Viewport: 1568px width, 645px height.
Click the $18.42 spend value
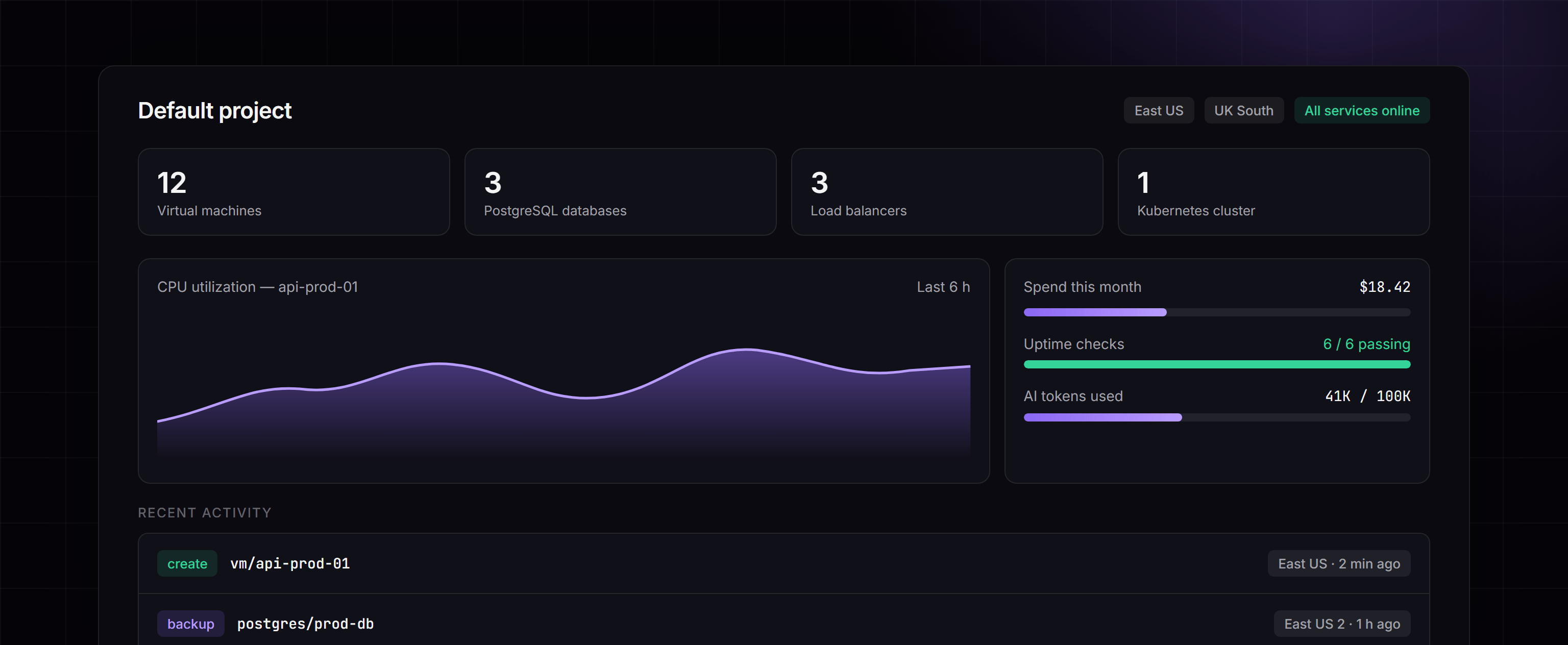point(1385,287)
